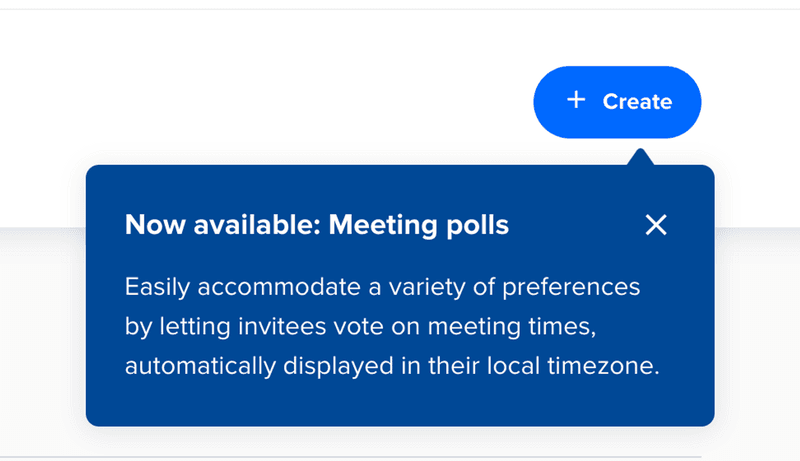
Task: Click the words "Now available" in the title
Action: pos(218,226)
